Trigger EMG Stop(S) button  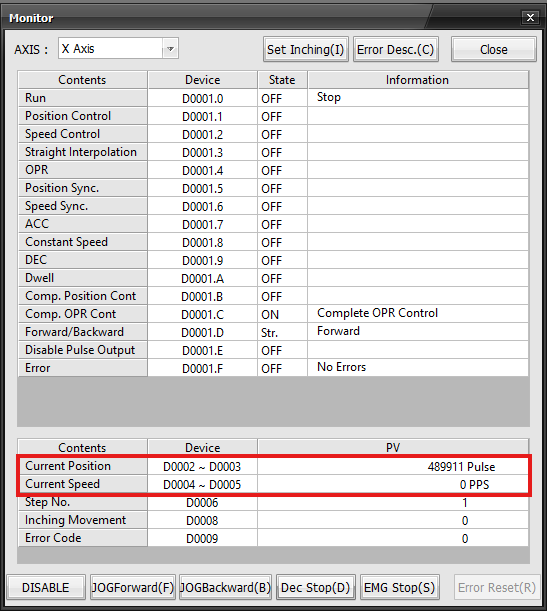[399, 587]
